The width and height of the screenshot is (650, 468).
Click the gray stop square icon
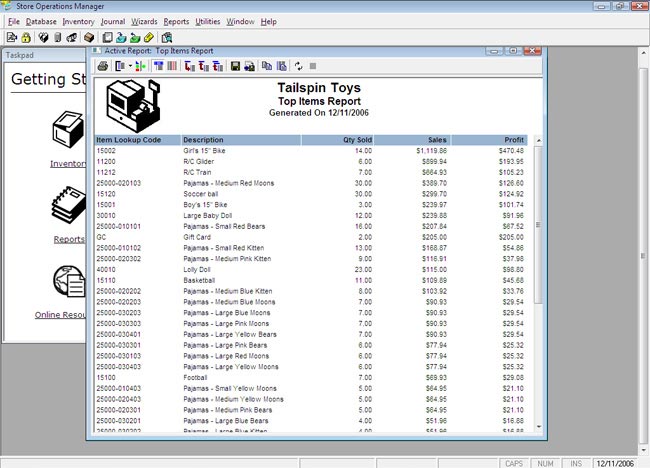click(313, 66)
